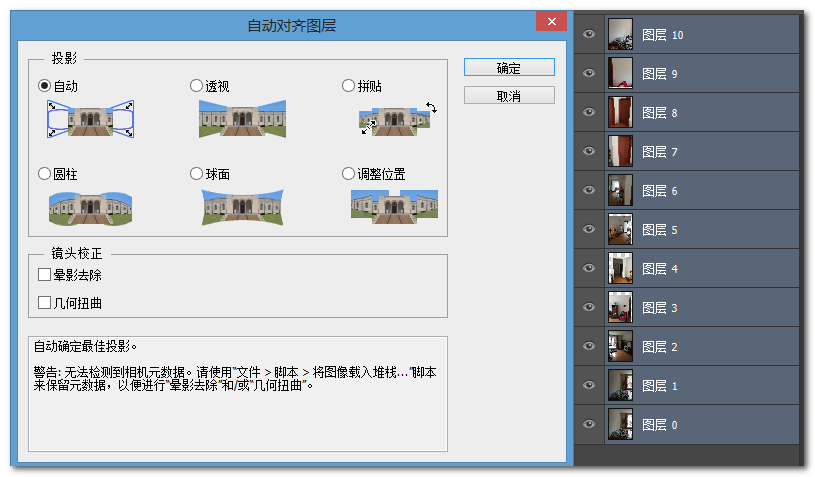
Task: Click the layer name 图层 6
Action: [660, 191]
